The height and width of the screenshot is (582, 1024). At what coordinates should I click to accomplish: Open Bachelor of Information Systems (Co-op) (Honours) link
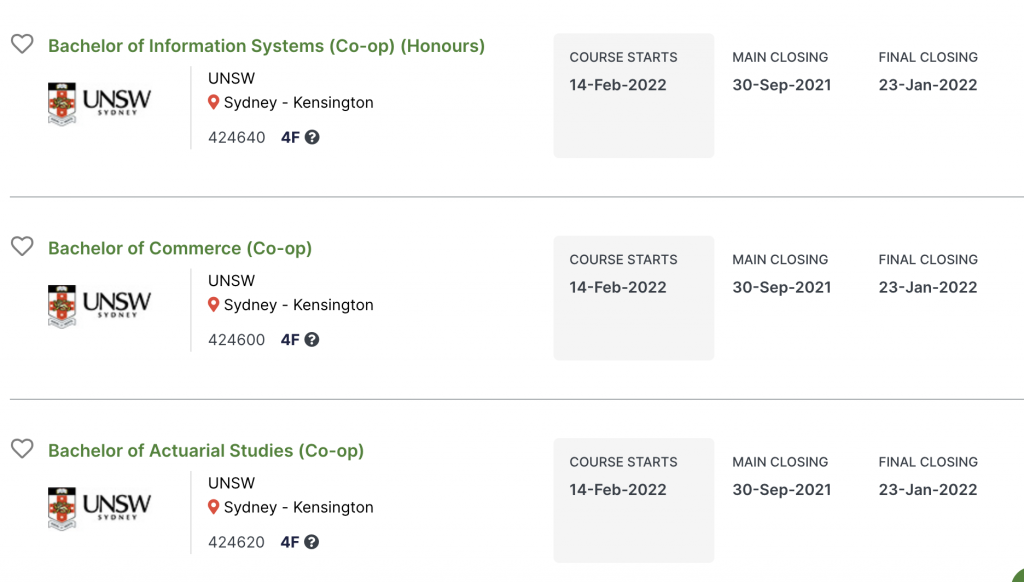point(266,46)
